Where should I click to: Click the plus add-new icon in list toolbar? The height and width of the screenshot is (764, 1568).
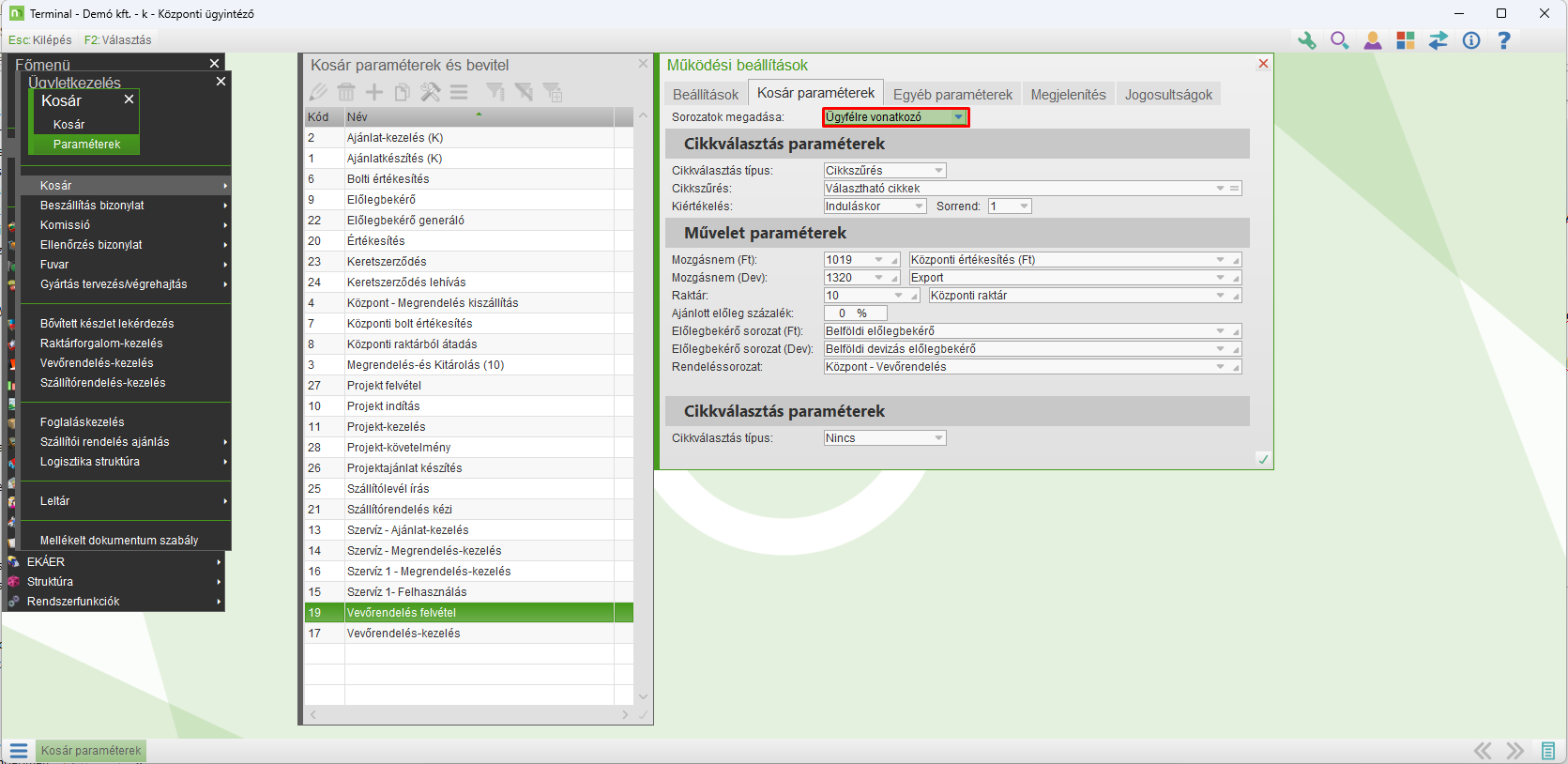[374, 92]
